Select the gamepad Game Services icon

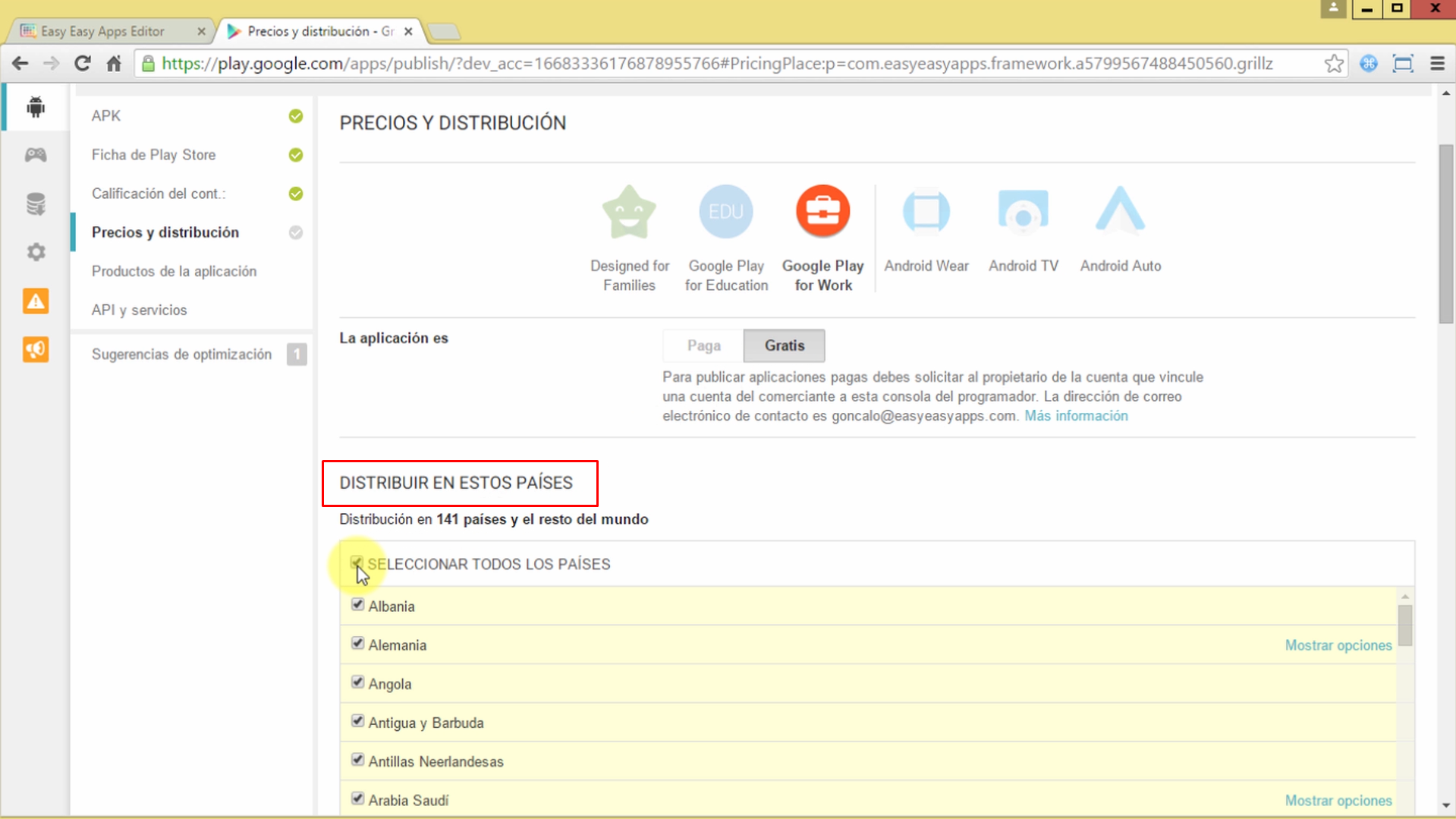pyautogui.click(x=35, y=155)
